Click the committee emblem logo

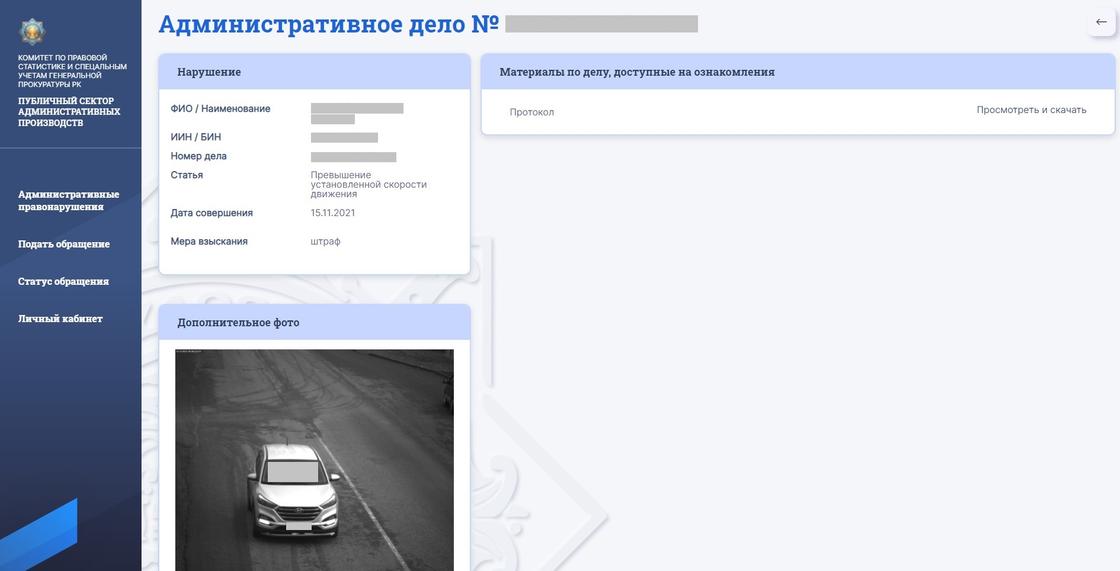coord(31,31)
